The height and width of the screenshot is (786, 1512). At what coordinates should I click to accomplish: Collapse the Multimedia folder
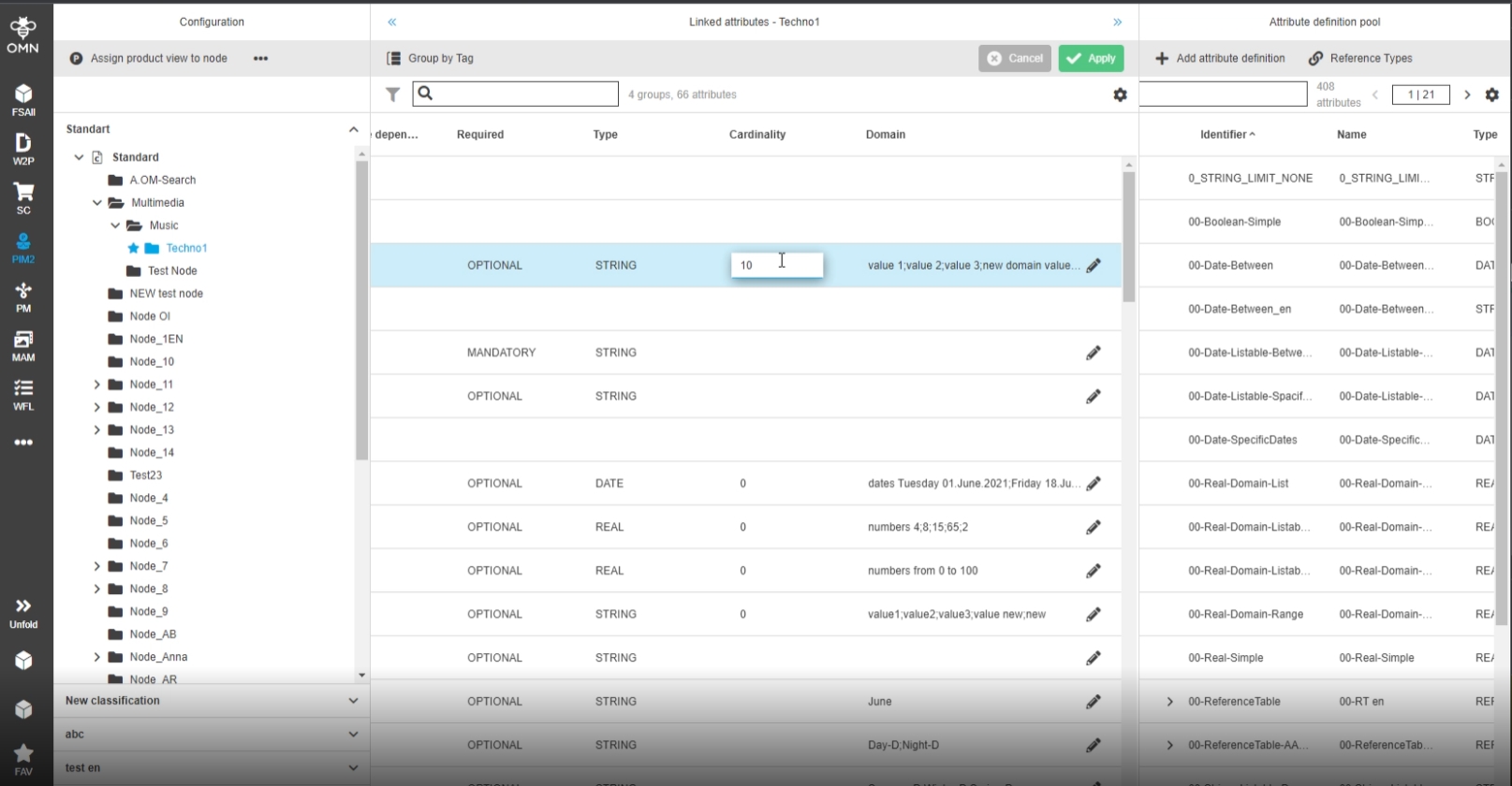(x=97, y=203)
